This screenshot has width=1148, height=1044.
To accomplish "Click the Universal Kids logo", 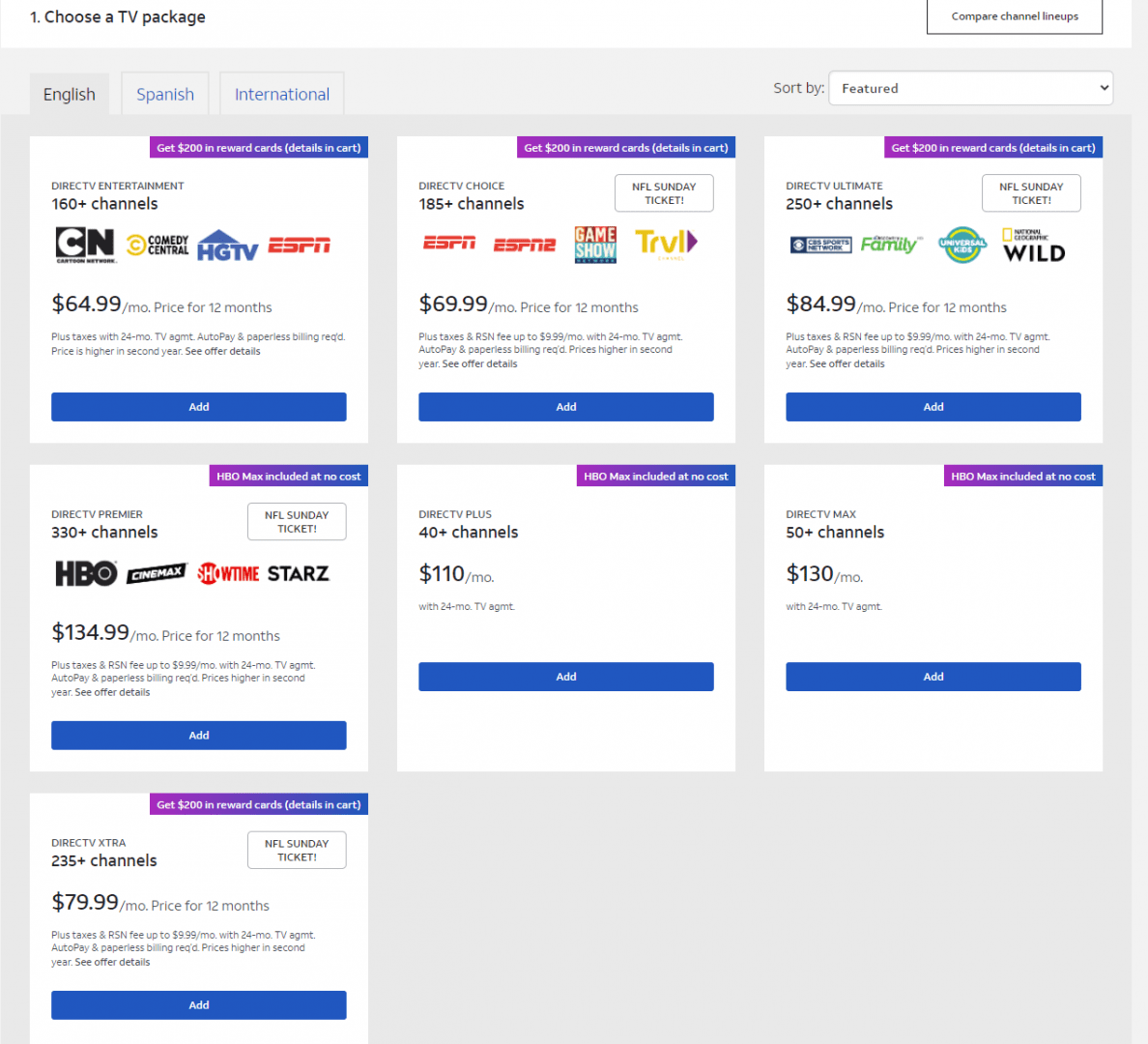I will tap(962, 245).
